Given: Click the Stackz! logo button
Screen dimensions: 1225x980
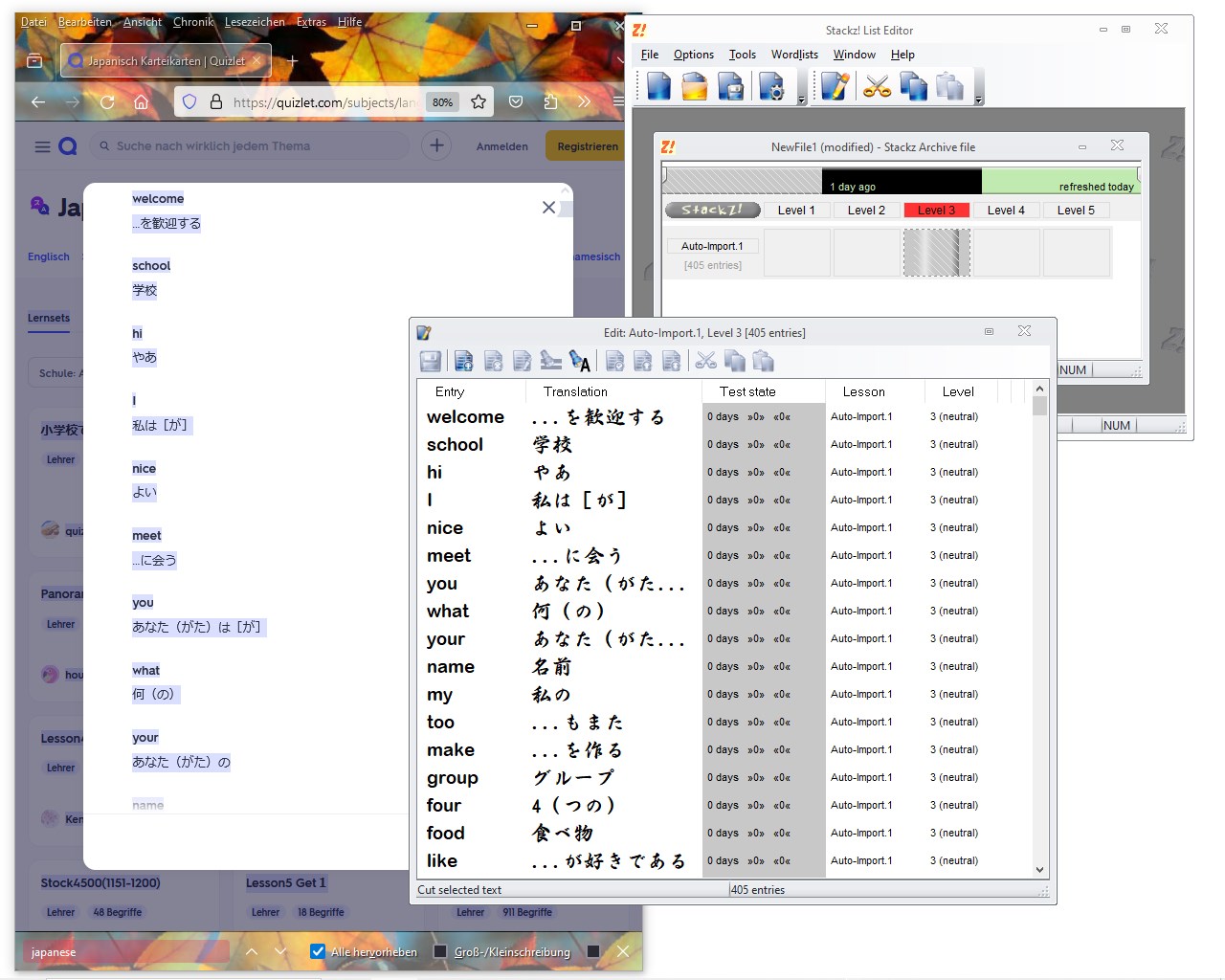Looking at the screenshot, I should [712, 210].
